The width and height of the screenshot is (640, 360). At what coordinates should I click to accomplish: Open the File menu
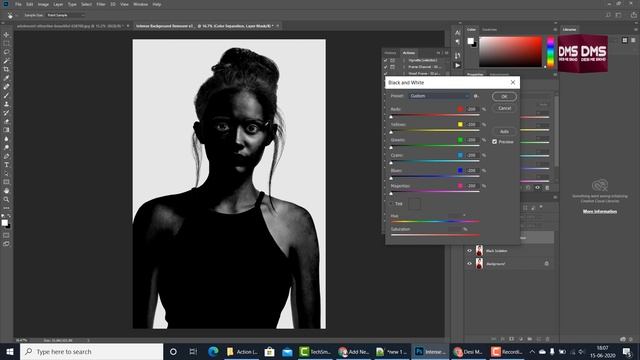(18, 4)
